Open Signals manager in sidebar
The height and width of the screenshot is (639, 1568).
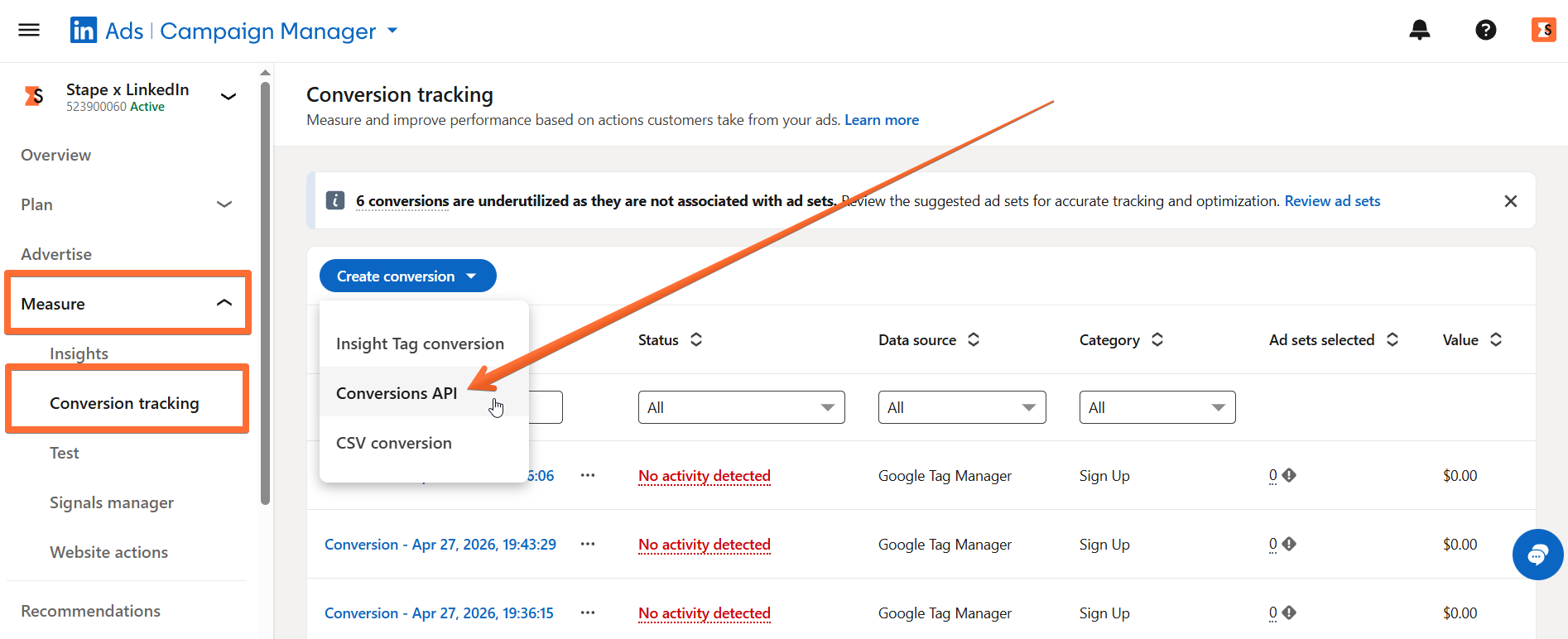click(112, 502)
